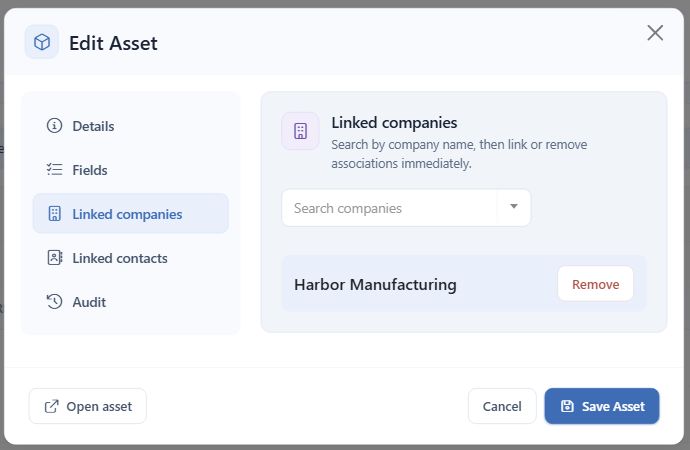Screen dimensions: 690x450
Task: Cancel editing the asset
Action: [502, 406]
